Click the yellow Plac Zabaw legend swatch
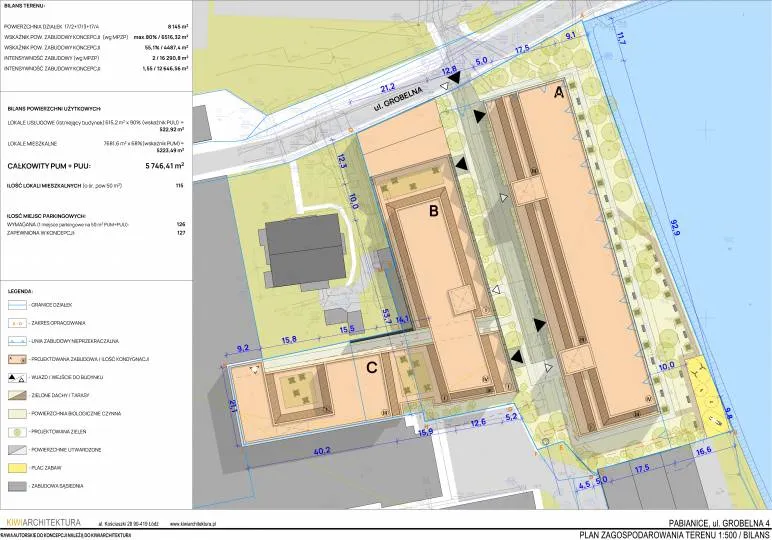The height and width of the screenshot is (540, 772). [15, 467]
